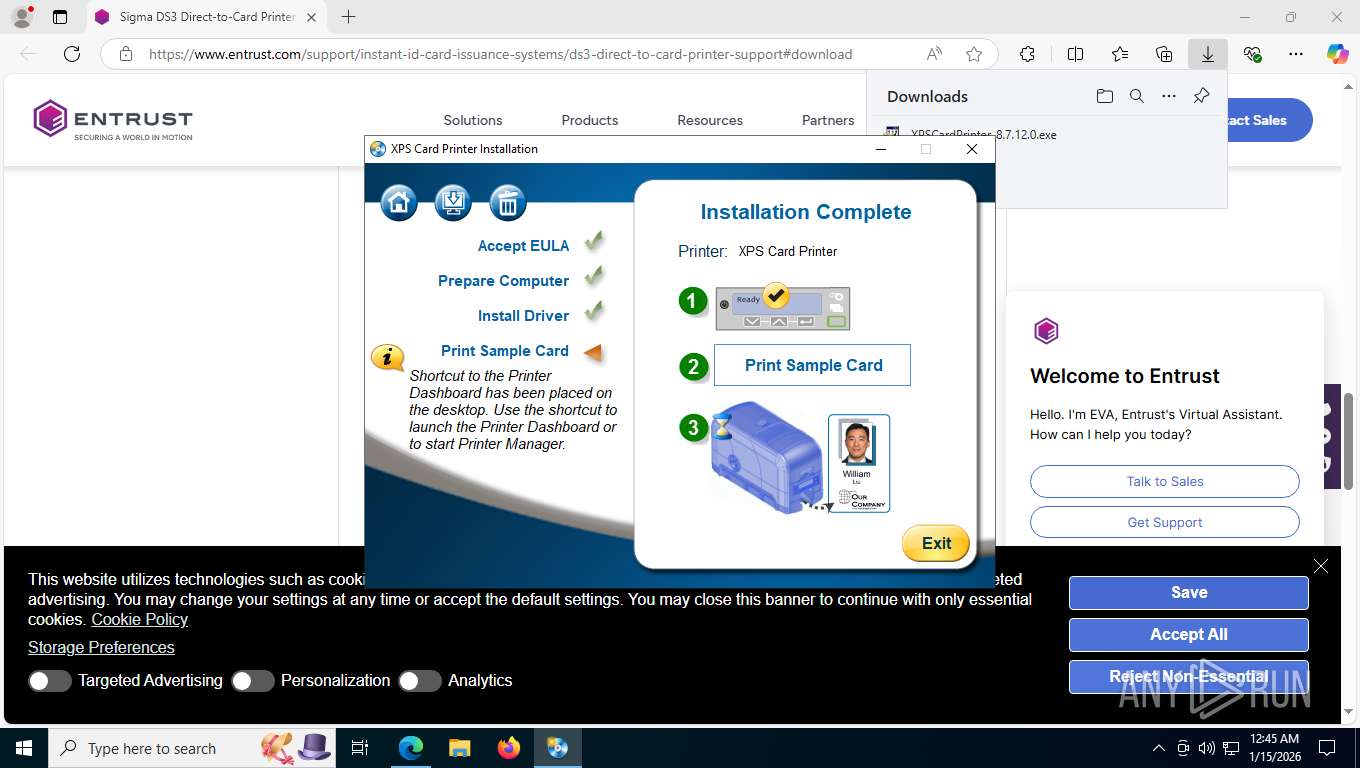Image resolution: width=1360 pixels, height=768 pixels.
Task: Select the Accept EULA step
Action: [x=523, y=245]
